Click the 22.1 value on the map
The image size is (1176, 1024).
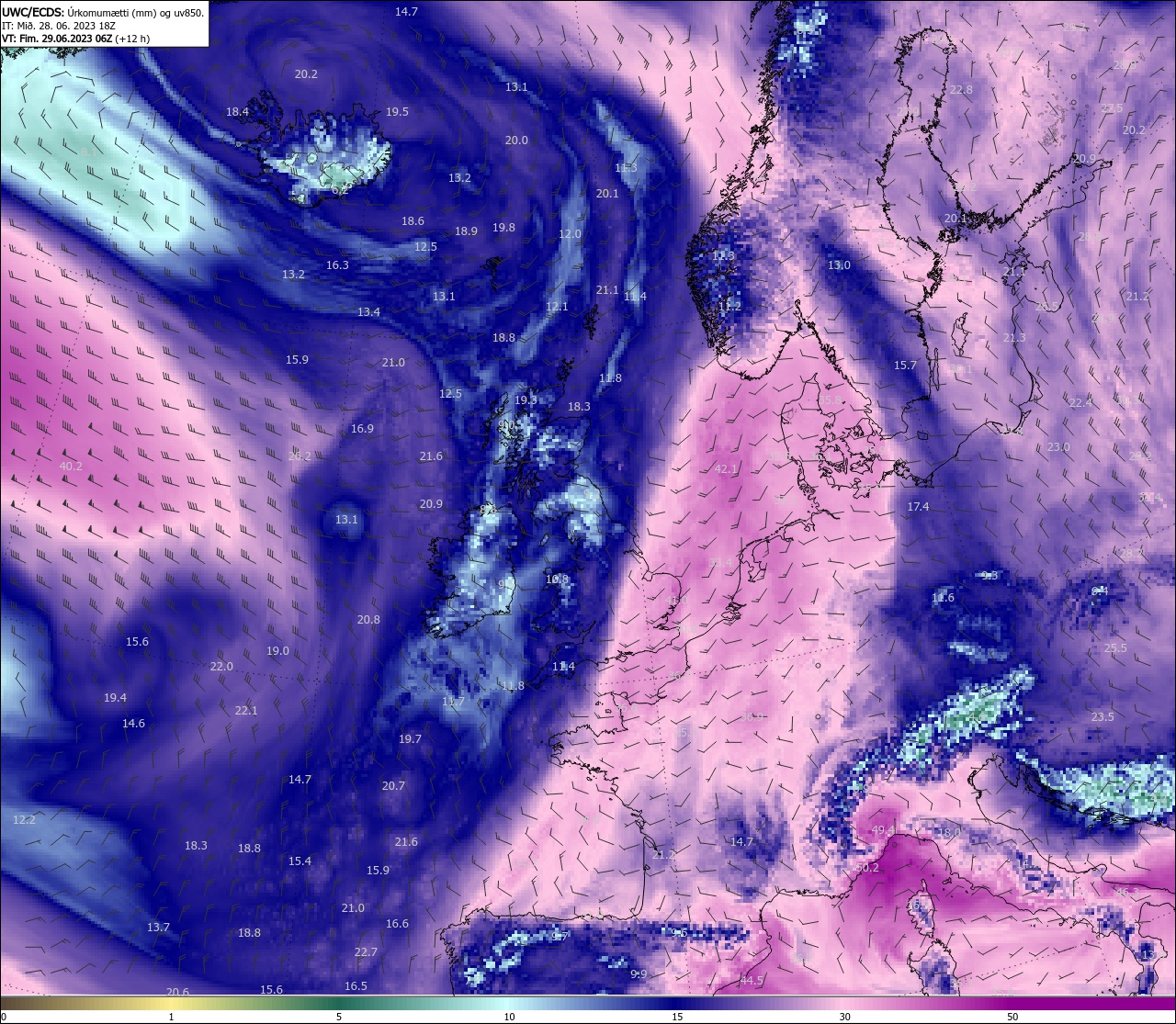click(246, 711)
